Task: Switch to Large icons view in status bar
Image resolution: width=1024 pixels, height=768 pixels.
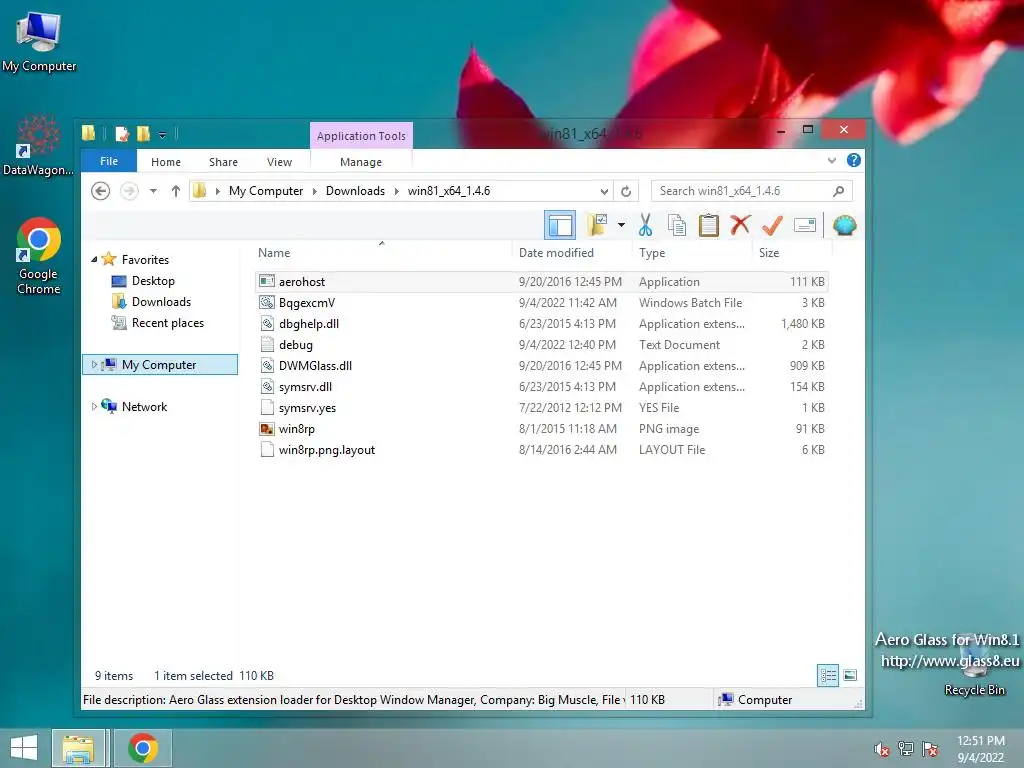Action: tap(850, 675)
